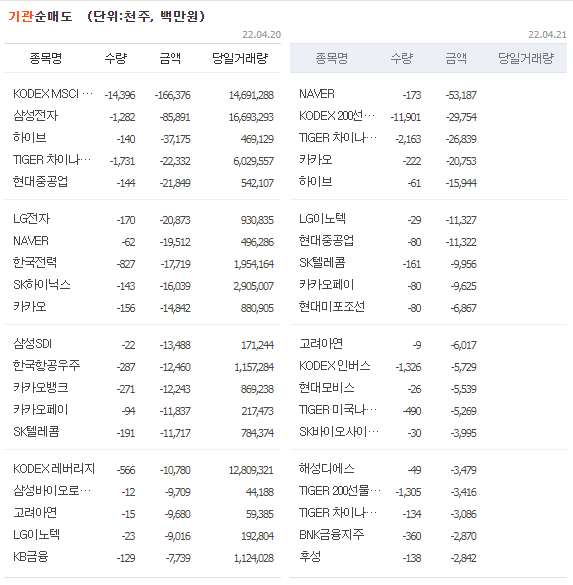Select the -166,376 amount cell
The height and width of the screenshot is (585, 573).
tap(173, 95)
